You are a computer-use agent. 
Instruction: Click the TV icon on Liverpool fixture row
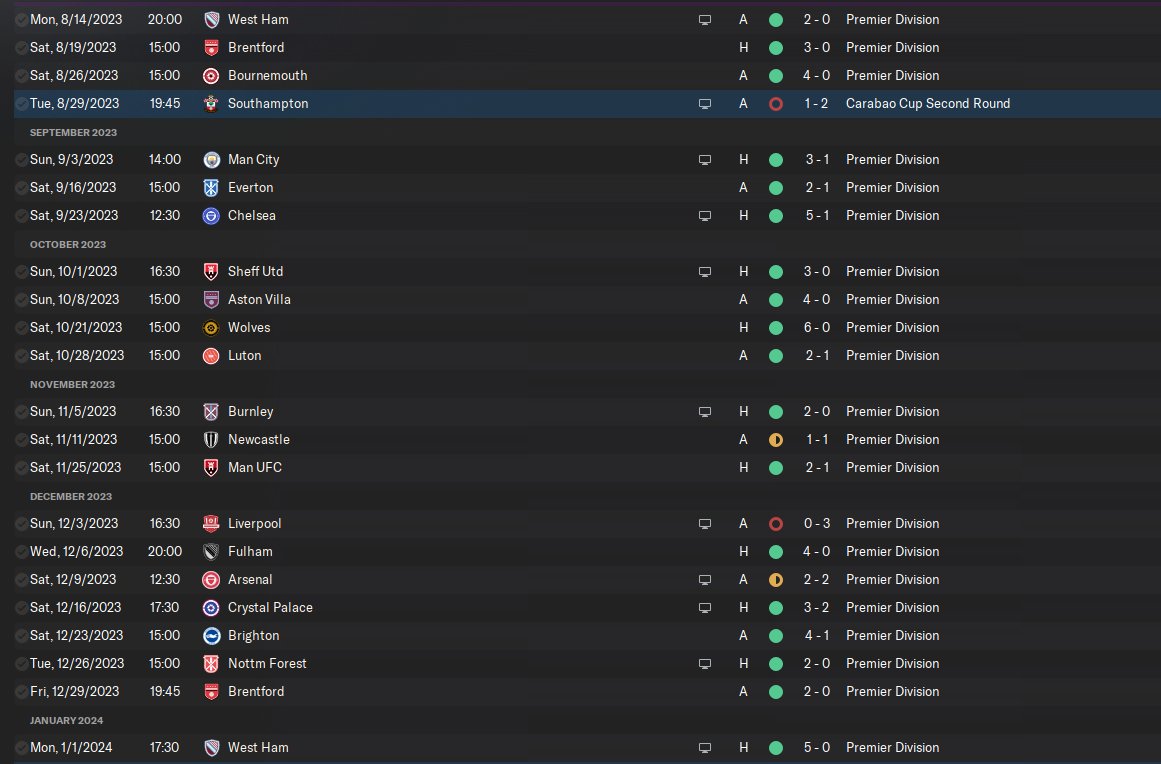pyautogui.click(x=705, y=523)
